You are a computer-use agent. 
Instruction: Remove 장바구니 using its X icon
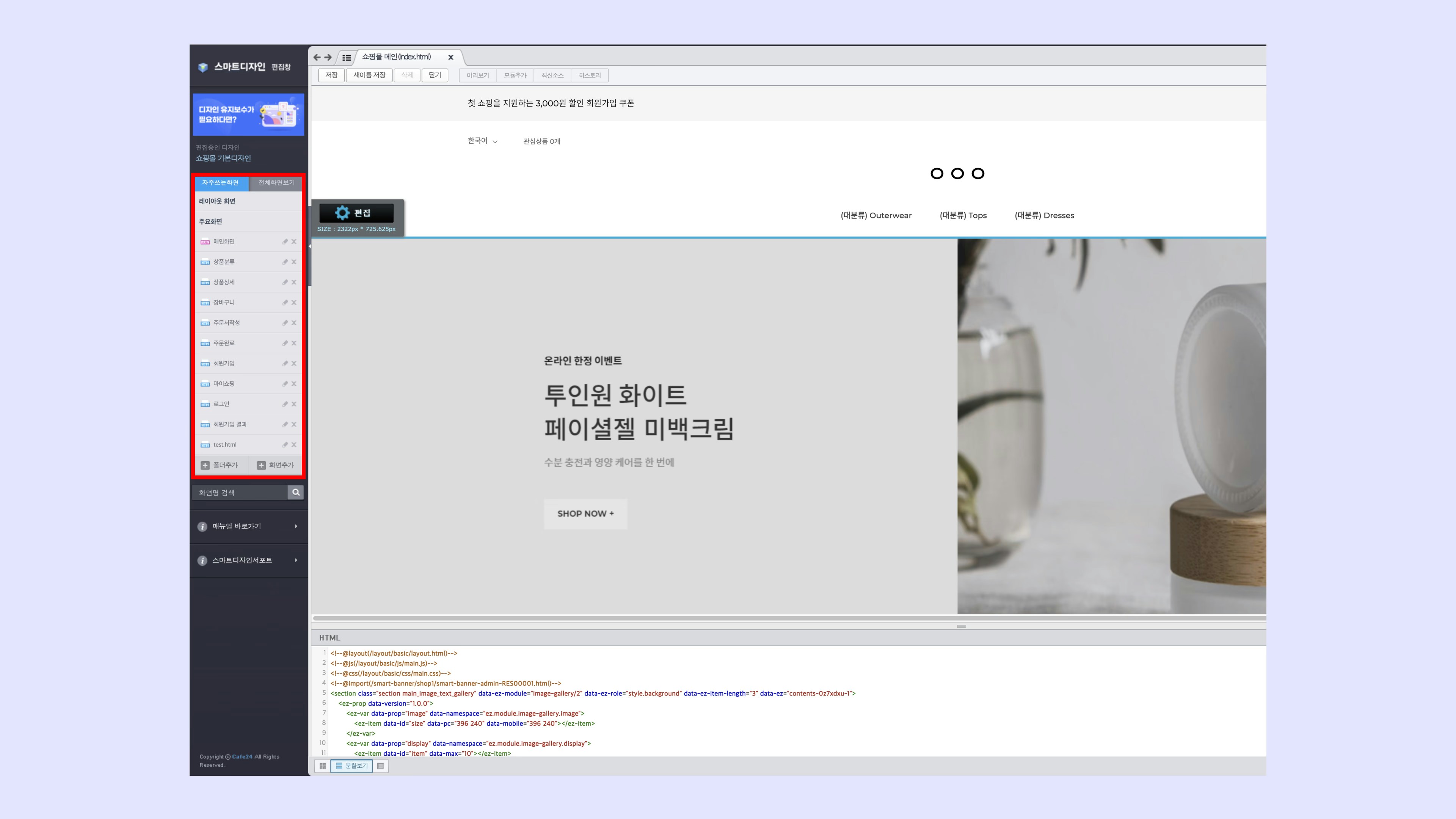point(294,303)
